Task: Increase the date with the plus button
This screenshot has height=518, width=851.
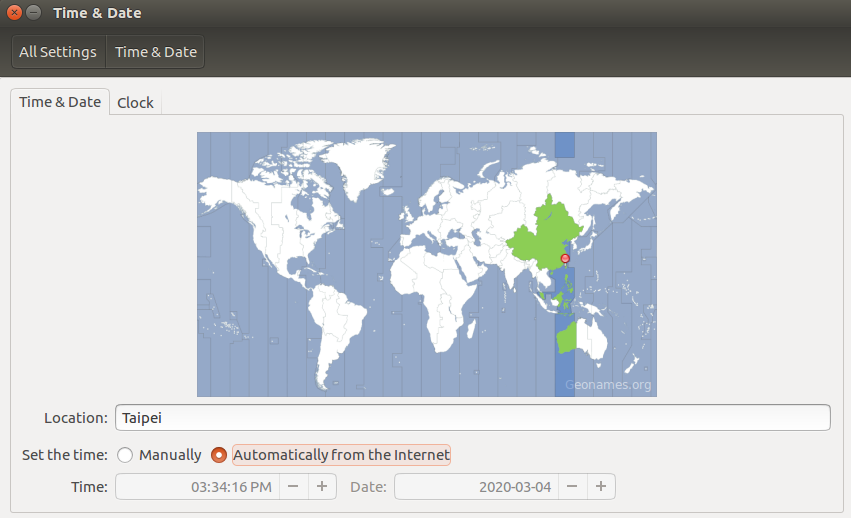Action: pos(601,487)
